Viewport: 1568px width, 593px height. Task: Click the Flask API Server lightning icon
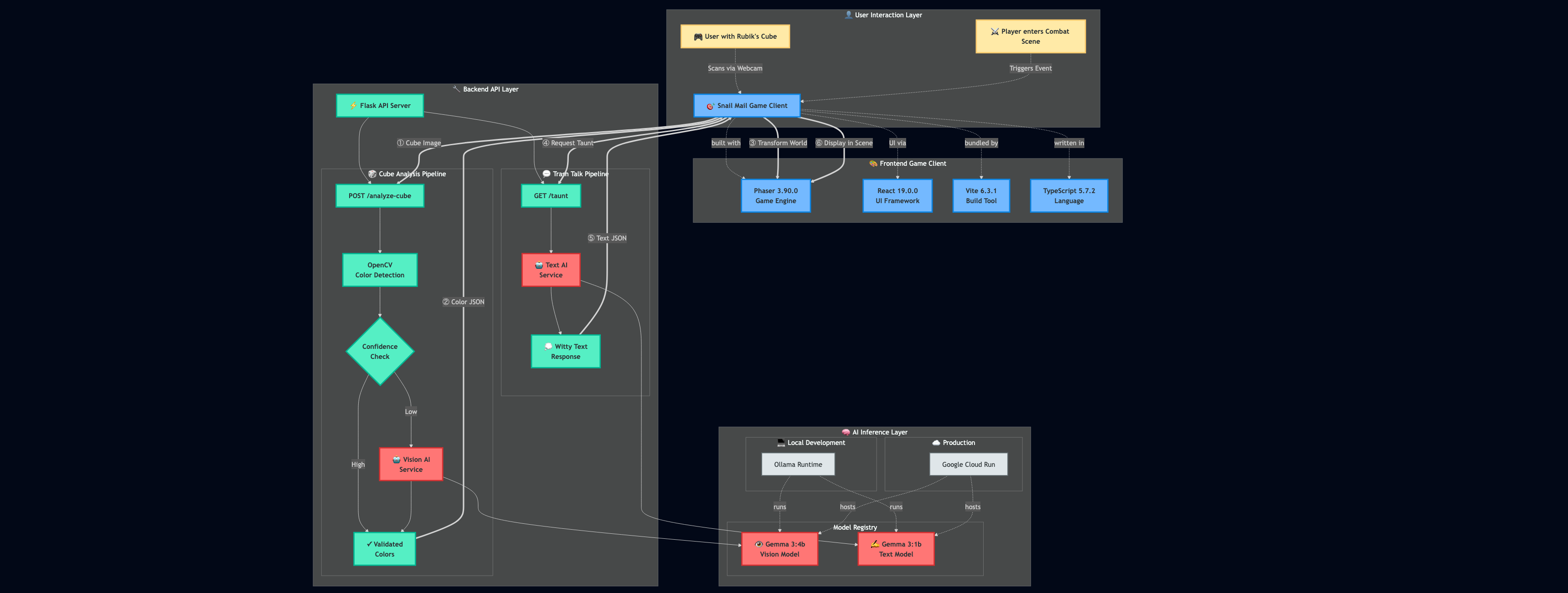(354, 106)
